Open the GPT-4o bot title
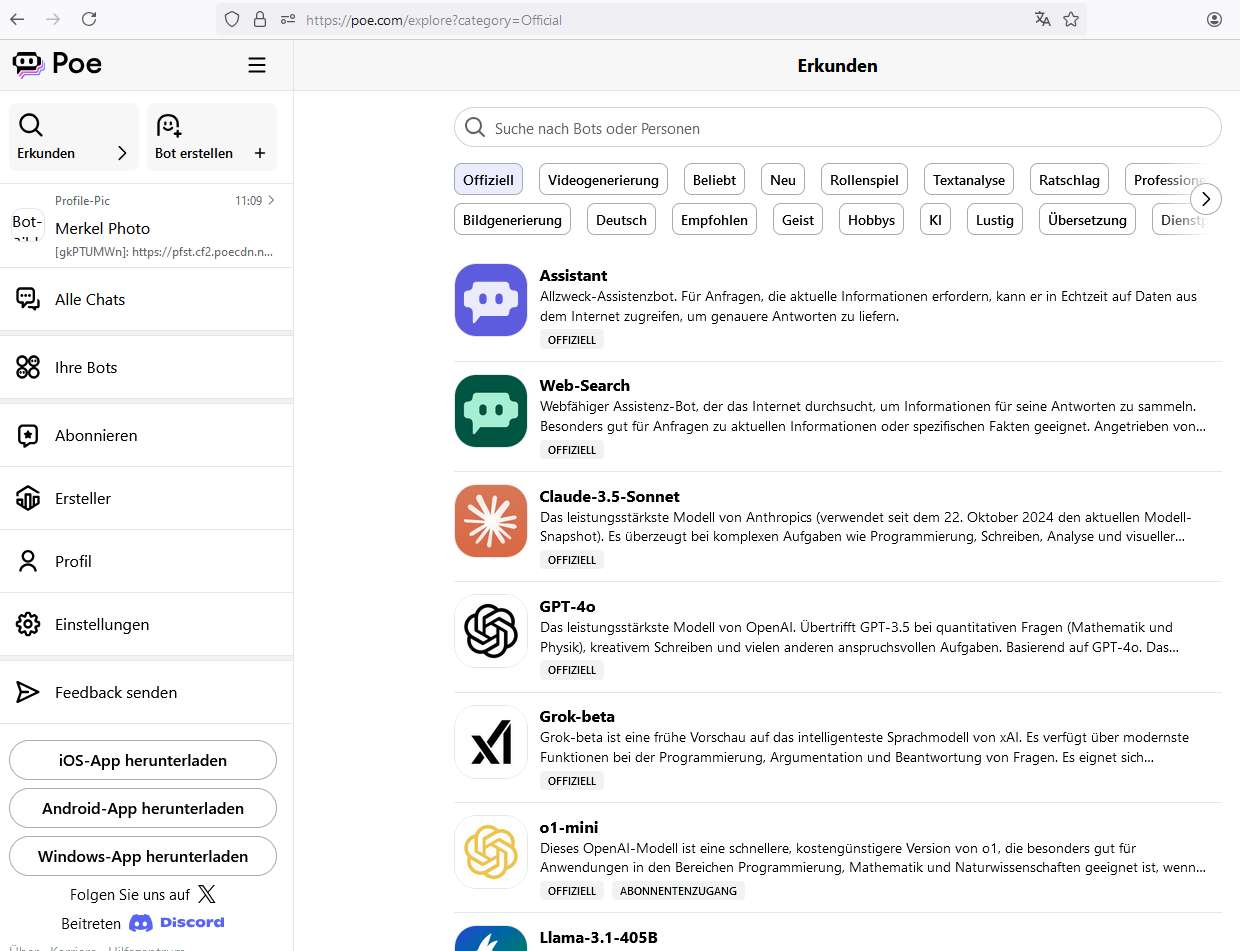1240x951 pixels. (568, 606)
